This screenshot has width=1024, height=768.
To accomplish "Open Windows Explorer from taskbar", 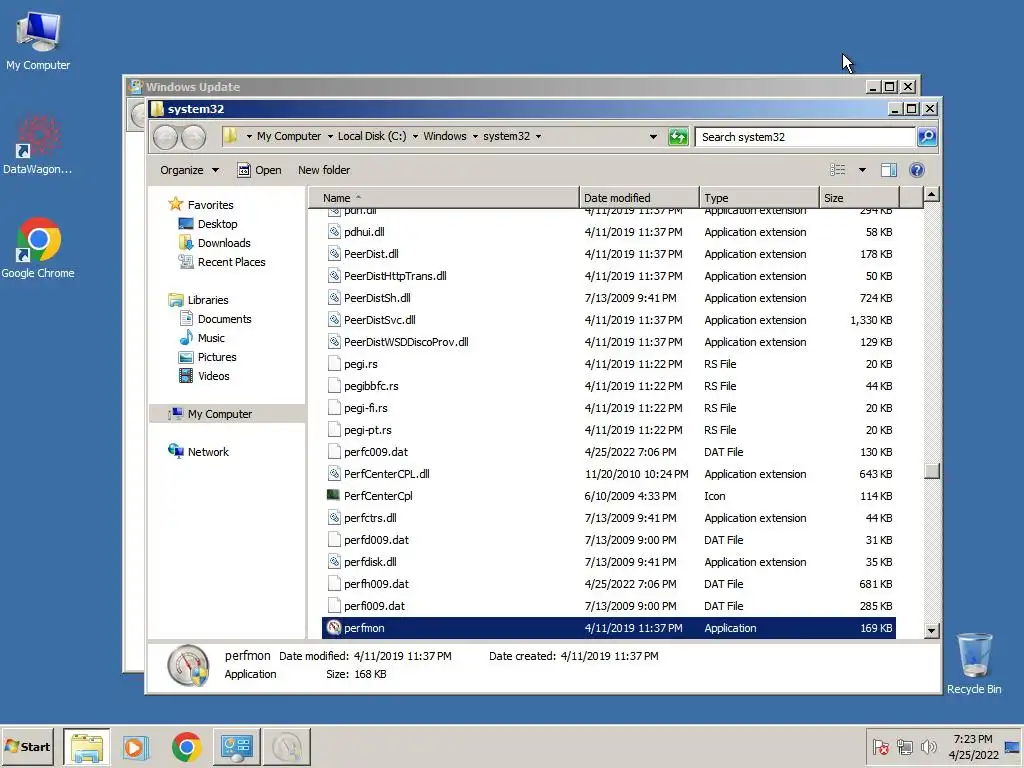I will point(87,746).
